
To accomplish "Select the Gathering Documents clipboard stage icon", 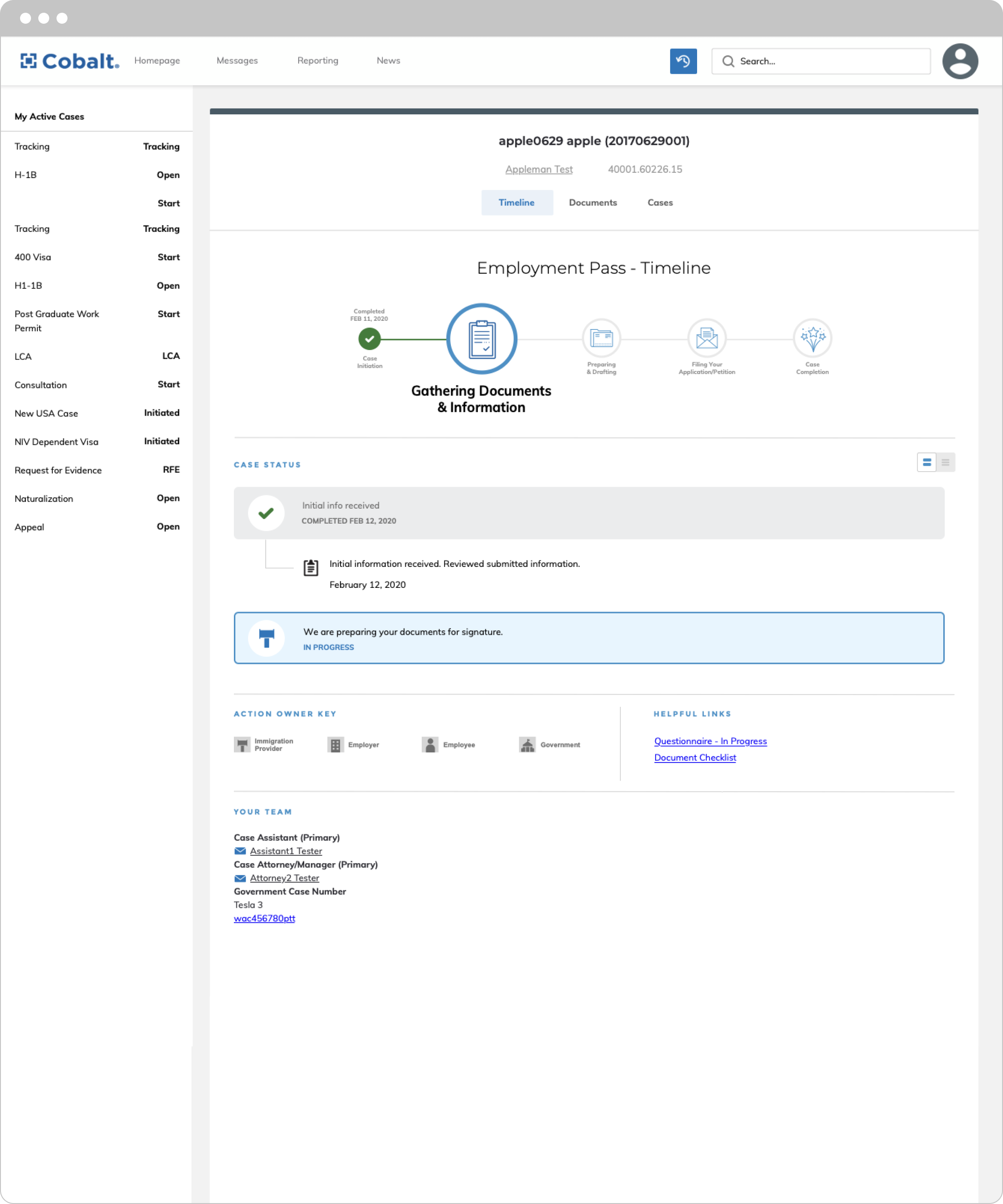I will [x=482, y=339].
